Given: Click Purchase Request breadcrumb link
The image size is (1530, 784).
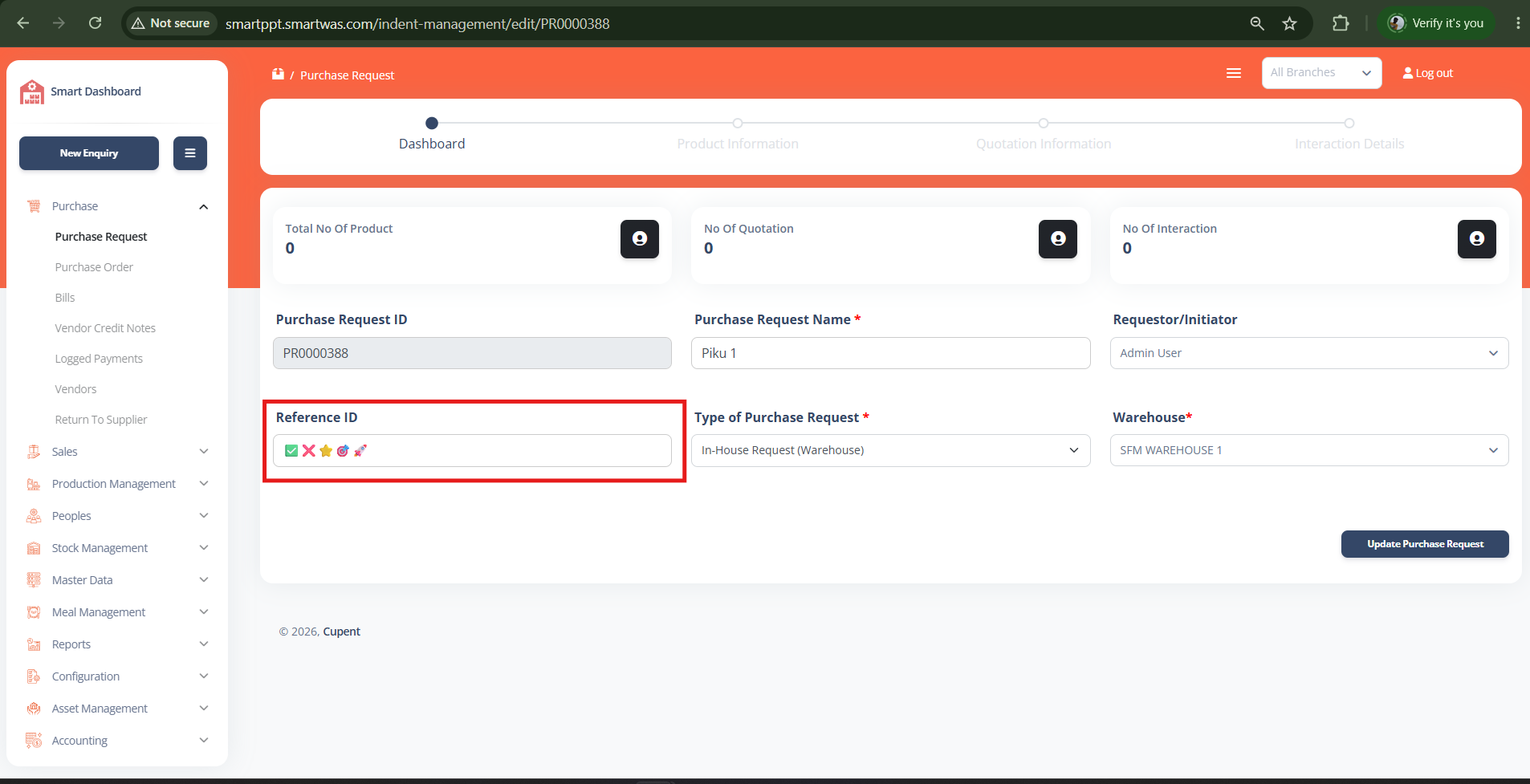Looking at the screenshot, I should point(348,75).
